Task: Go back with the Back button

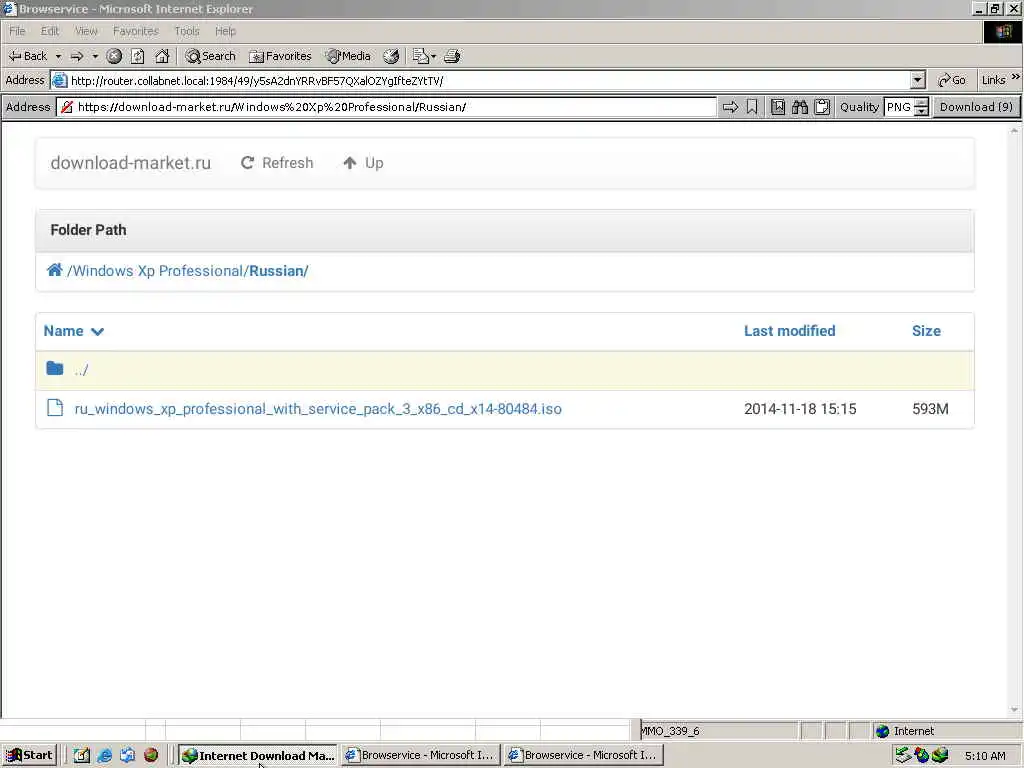Action: click(x=27, y=56)
